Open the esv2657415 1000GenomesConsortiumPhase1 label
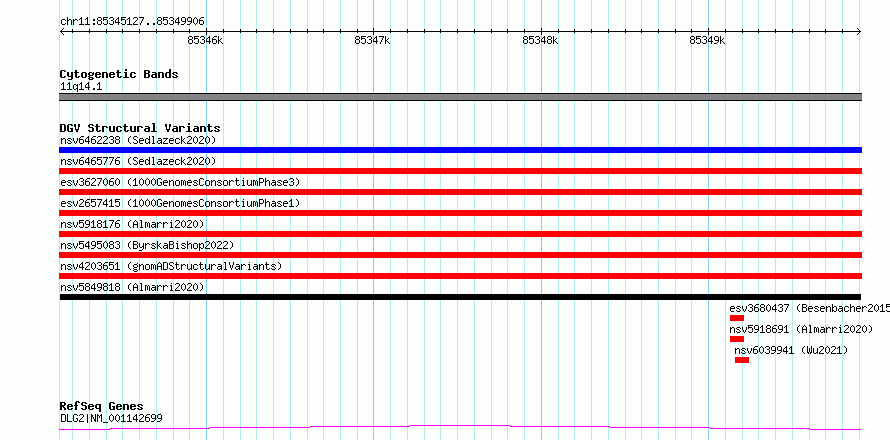This screenshot has height=440, width=890. point(180,203)
